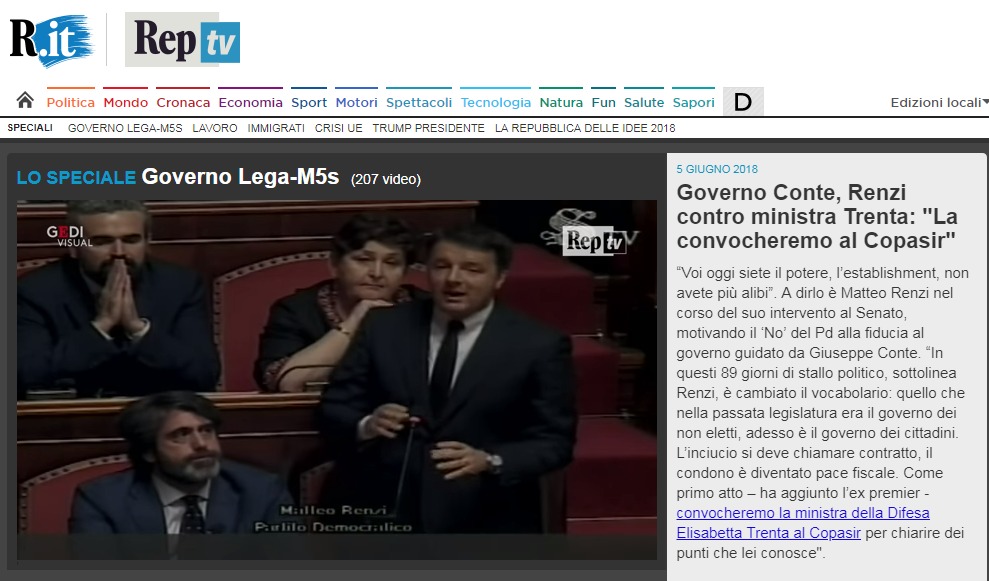This screenshot has height=581, width=989.
Task: Open the D magazine icon
Action: pyautogui.click(x=743, y=102)
